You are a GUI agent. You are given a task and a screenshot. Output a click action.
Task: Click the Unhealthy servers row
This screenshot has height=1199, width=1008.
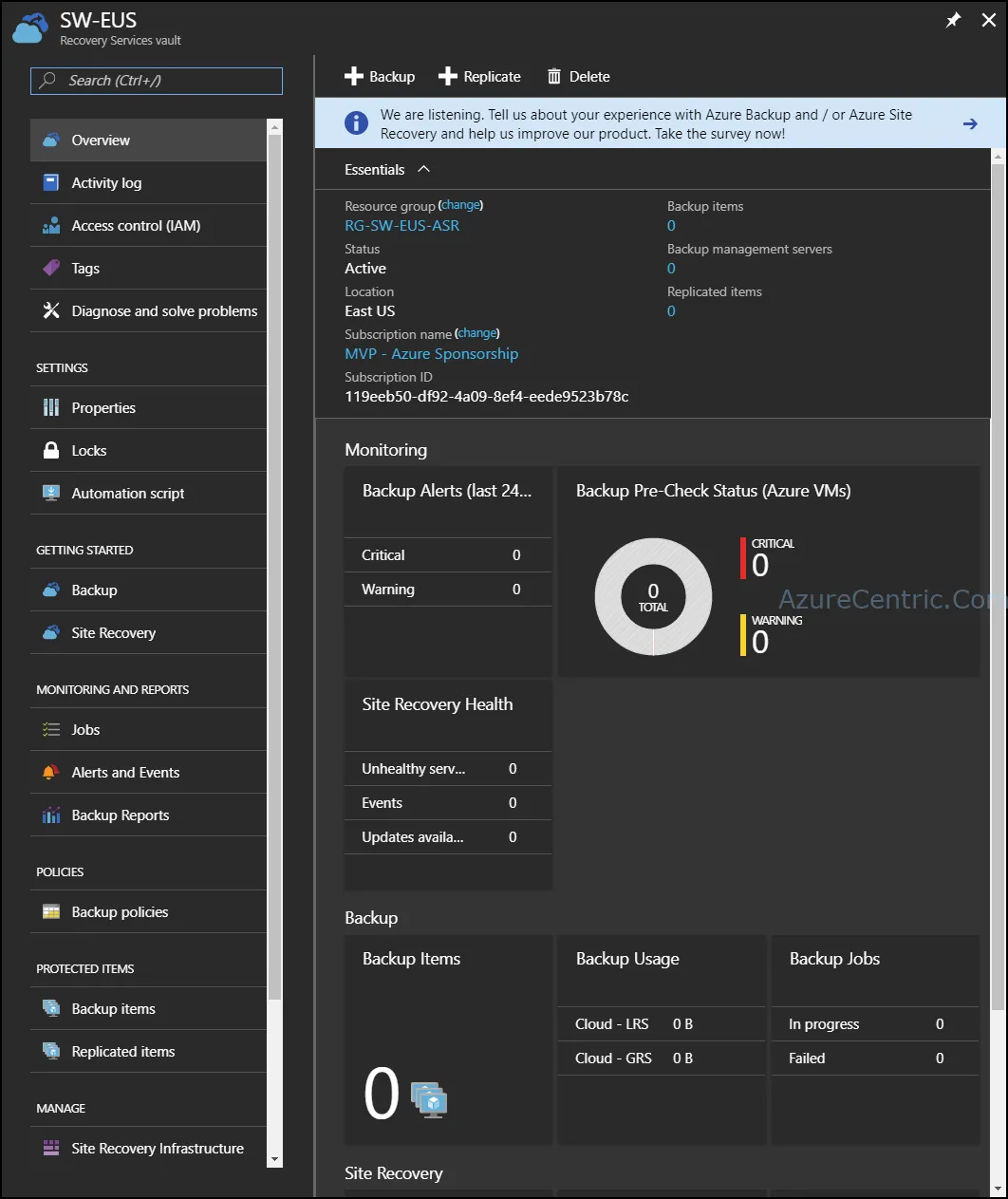448,768
